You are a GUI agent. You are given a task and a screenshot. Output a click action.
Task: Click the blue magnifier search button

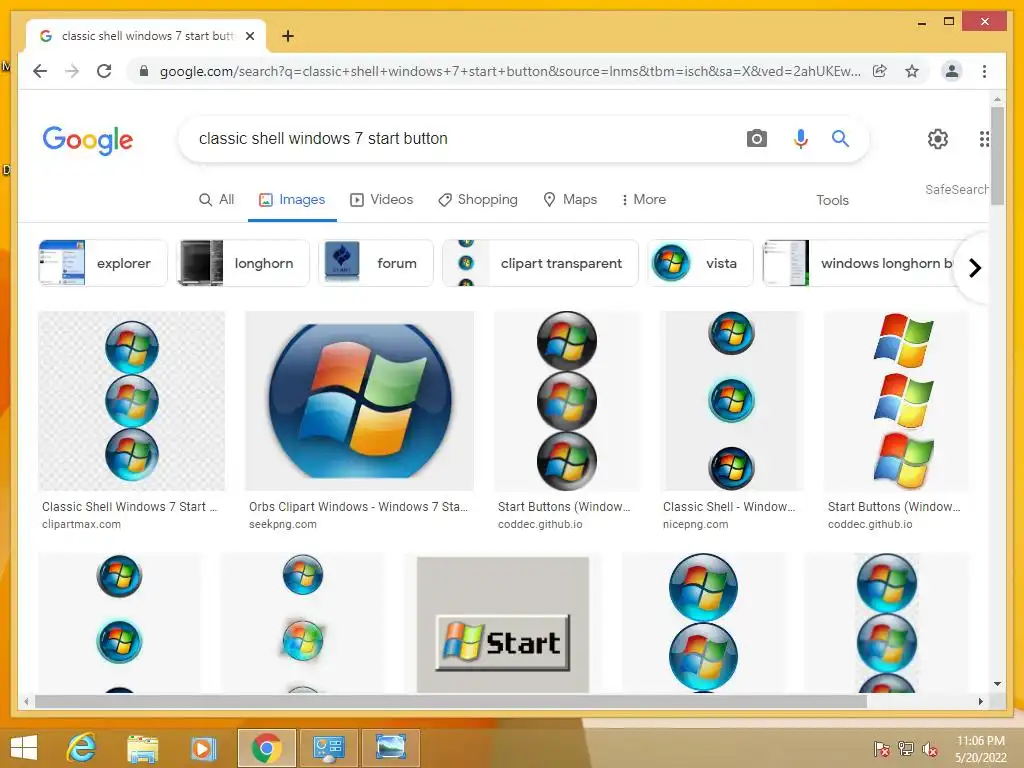coord(840,138)
